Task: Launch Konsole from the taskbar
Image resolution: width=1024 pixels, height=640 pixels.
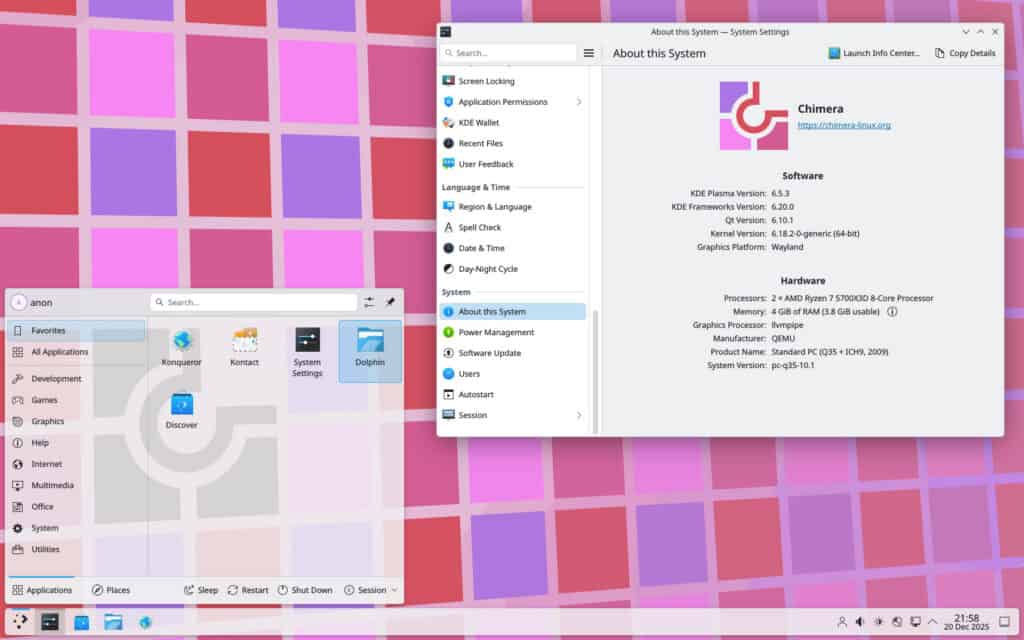Action: click(48, 622)
